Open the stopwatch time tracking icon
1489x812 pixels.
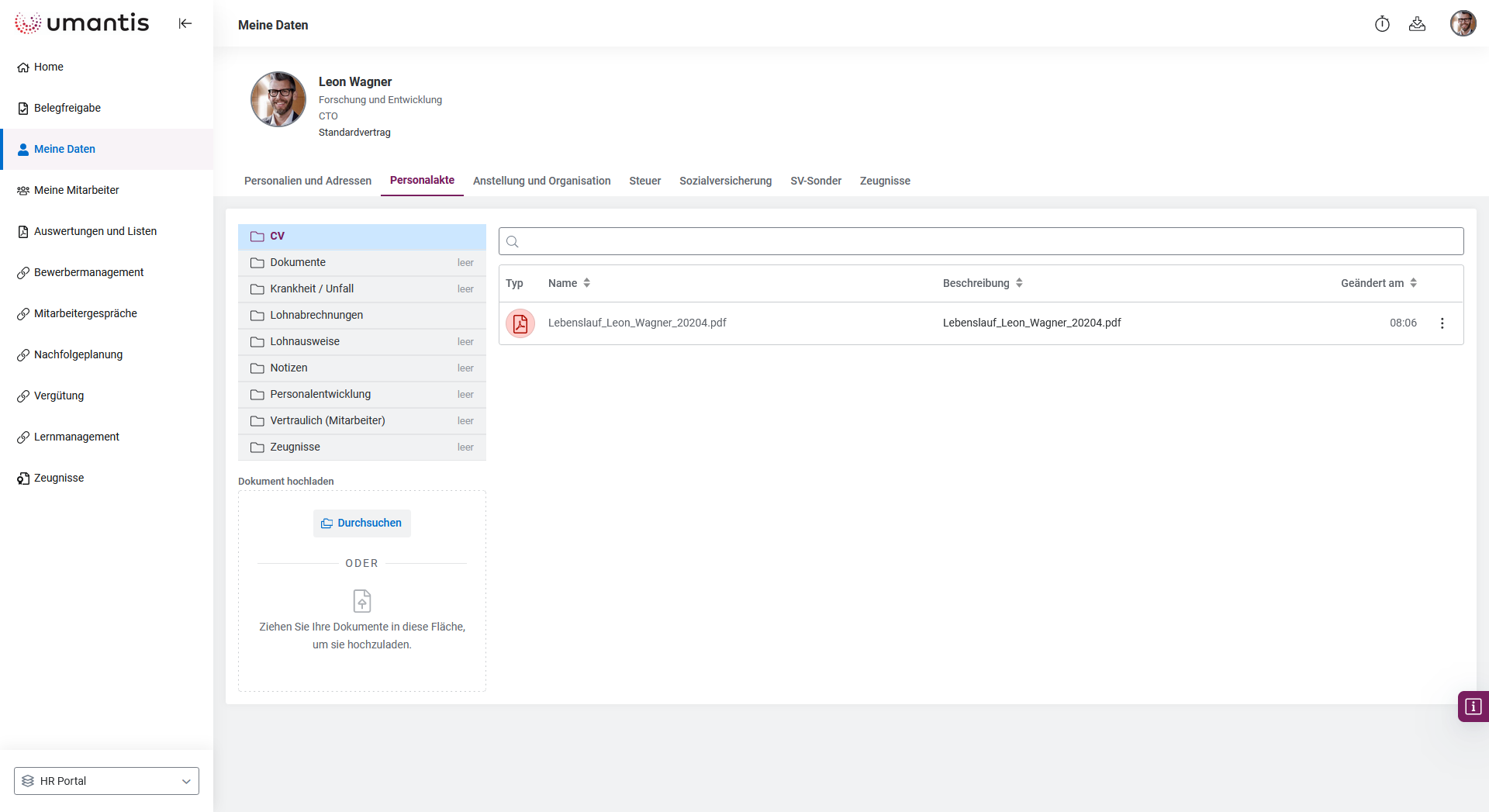[1382, 24]
